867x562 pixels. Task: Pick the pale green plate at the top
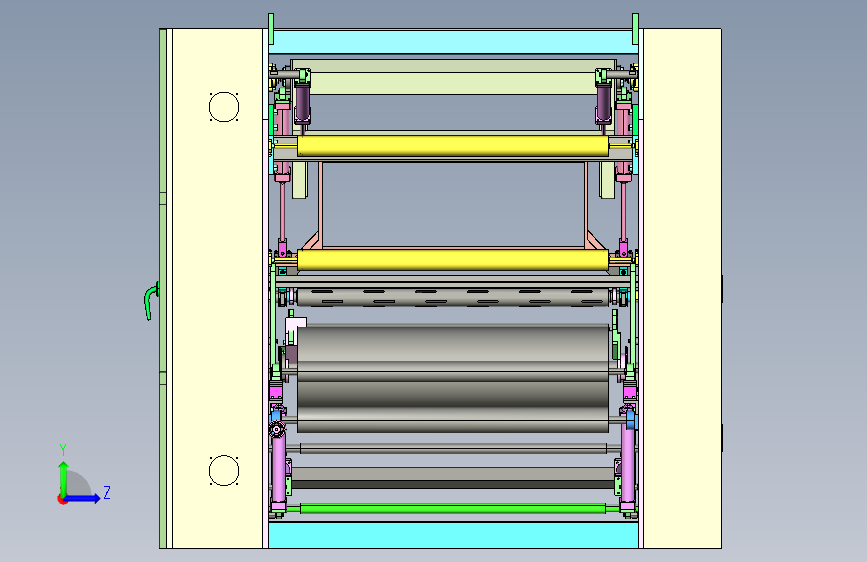coord(453,77)
